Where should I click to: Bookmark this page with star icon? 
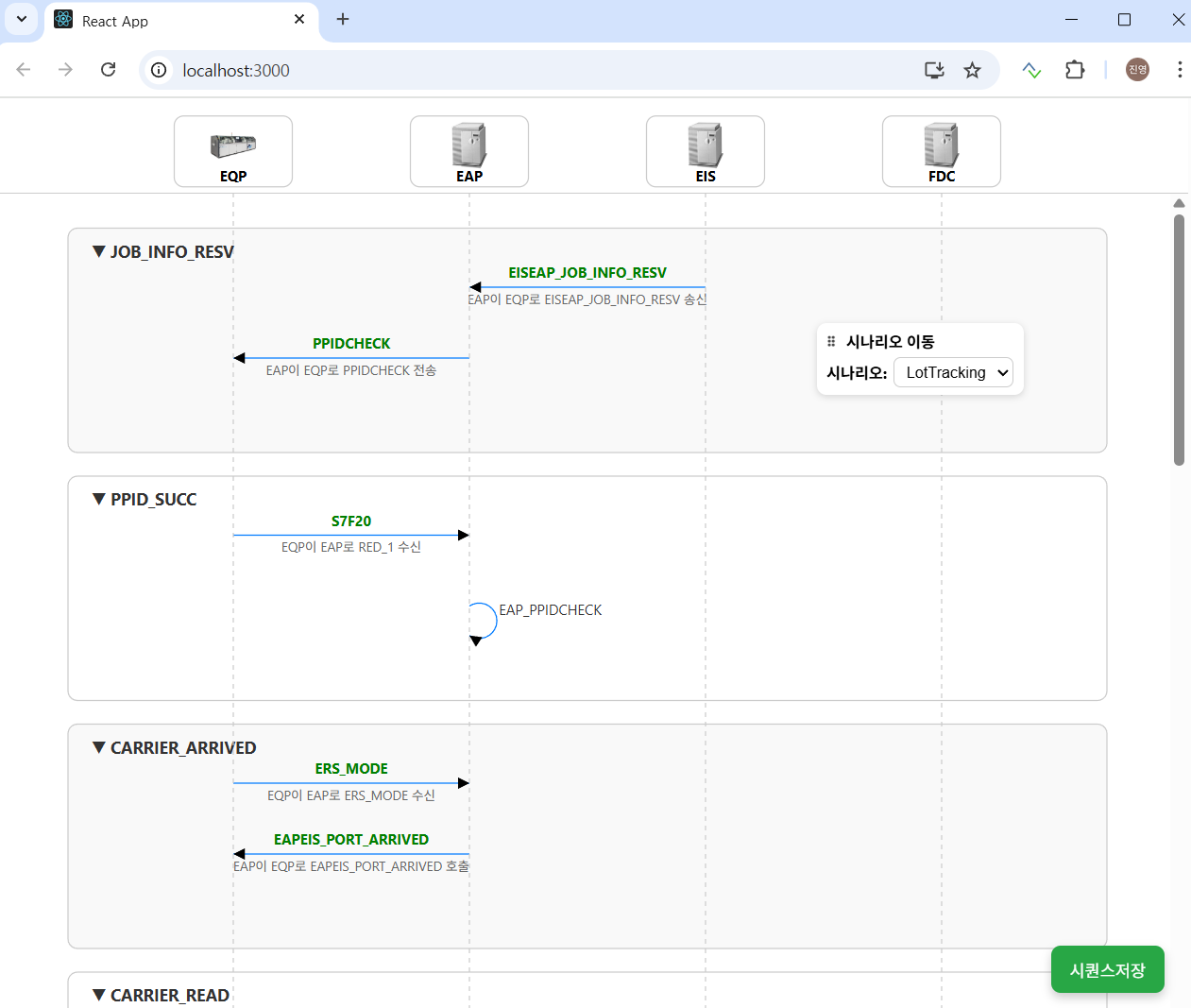972,70
